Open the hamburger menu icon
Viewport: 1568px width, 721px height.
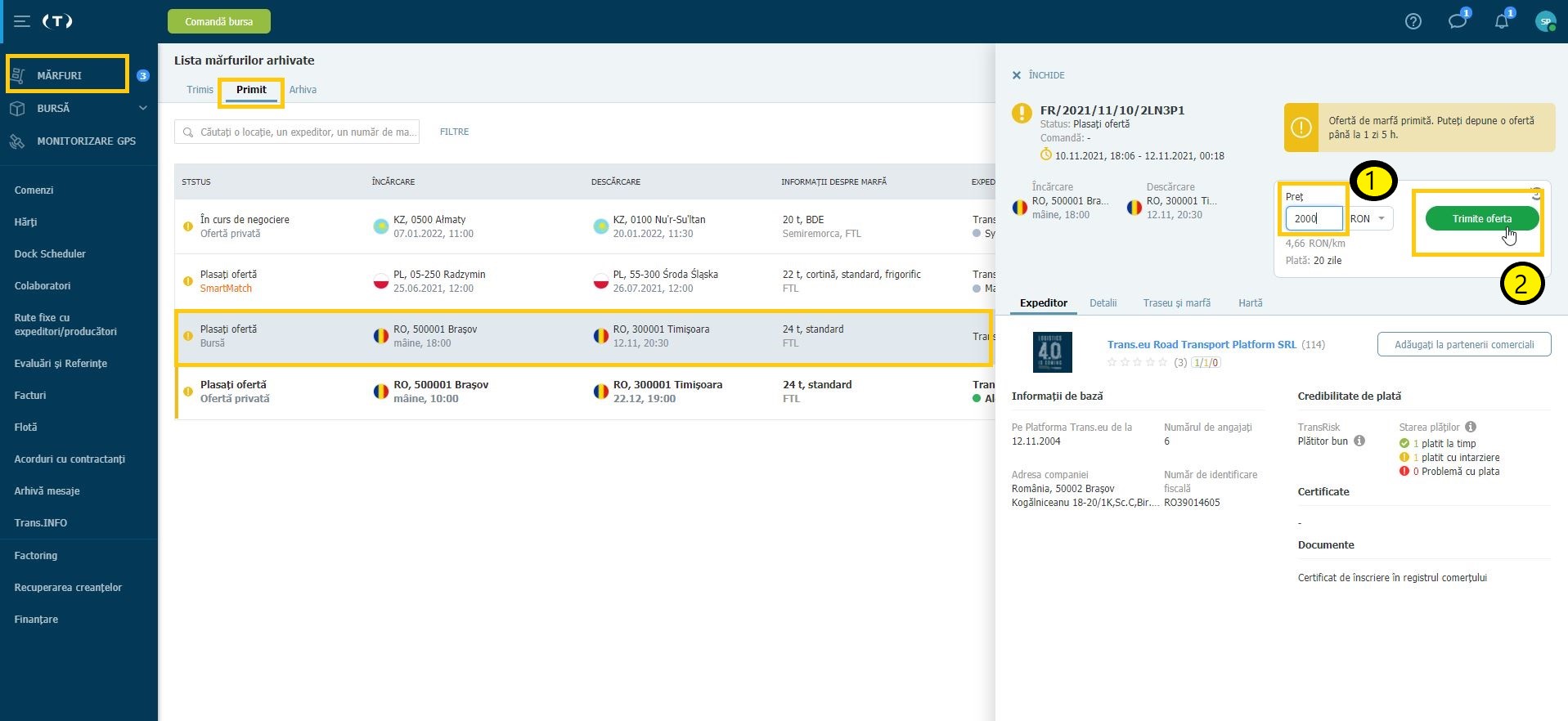tap(22, 21)
